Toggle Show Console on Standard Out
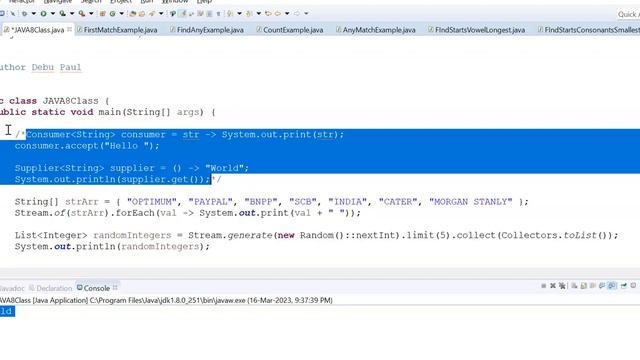 (602, 286)
